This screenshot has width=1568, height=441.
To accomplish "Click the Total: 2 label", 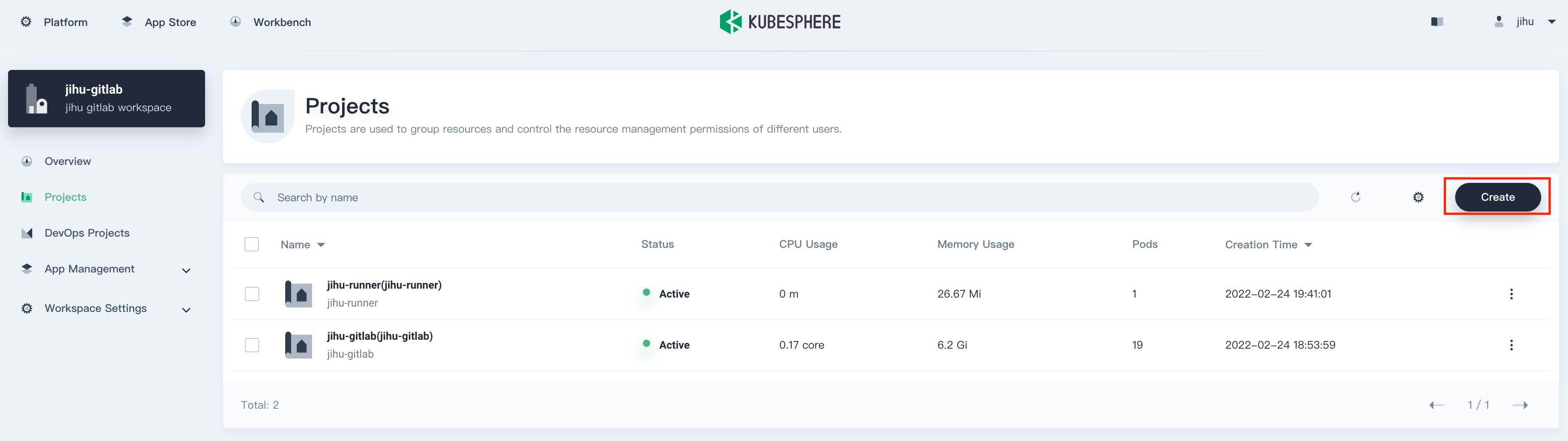I will tap(260, 405).
